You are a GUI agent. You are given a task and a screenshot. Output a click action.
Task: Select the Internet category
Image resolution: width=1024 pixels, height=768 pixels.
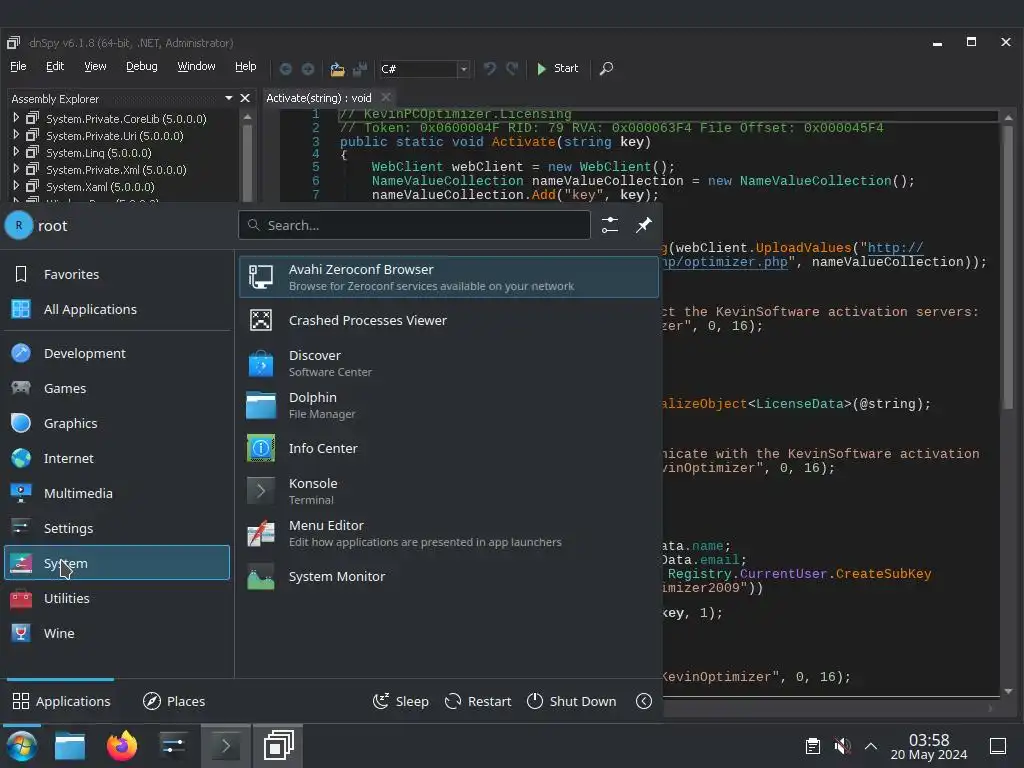click(x=117, y=458)
